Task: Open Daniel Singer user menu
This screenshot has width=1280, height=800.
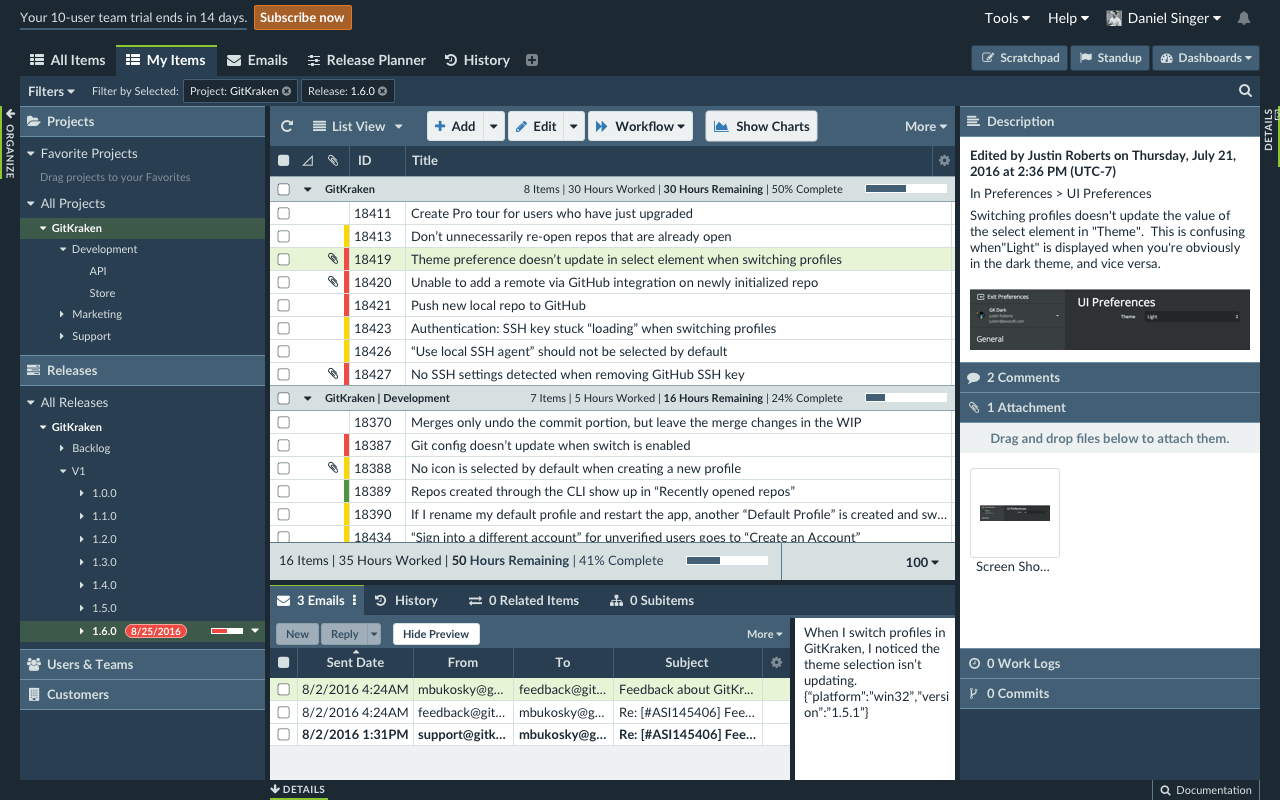Action: [1164, 18]
